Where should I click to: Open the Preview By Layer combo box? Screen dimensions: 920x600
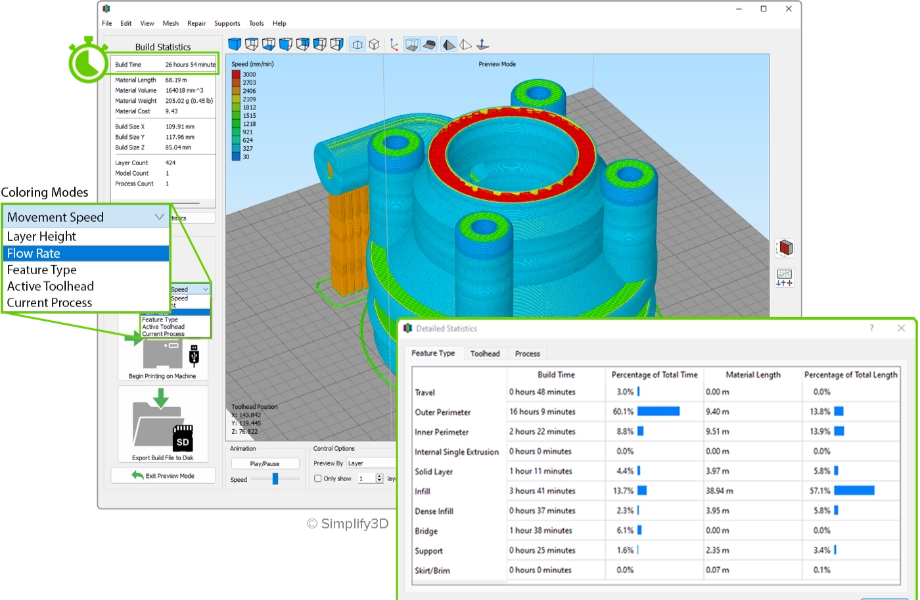click(365, 463)
